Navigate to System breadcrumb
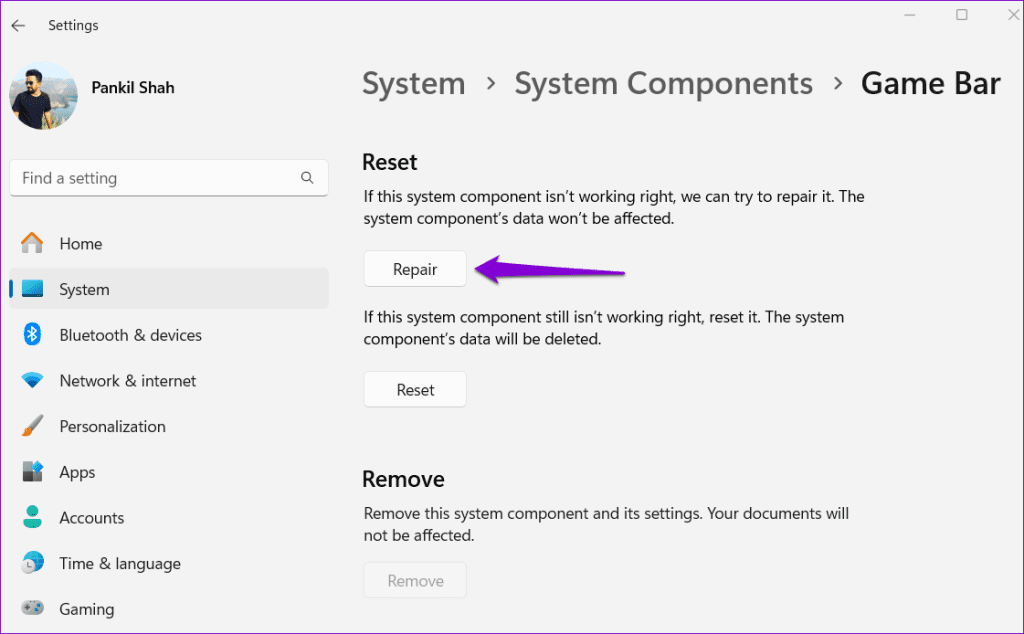The height and width of the screenshot is (634, 1024). pyautogui.click(x=413, y=84)
